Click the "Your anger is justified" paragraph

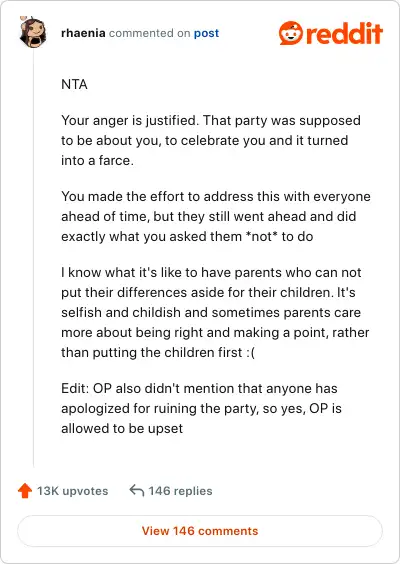(x=211, y=140)
